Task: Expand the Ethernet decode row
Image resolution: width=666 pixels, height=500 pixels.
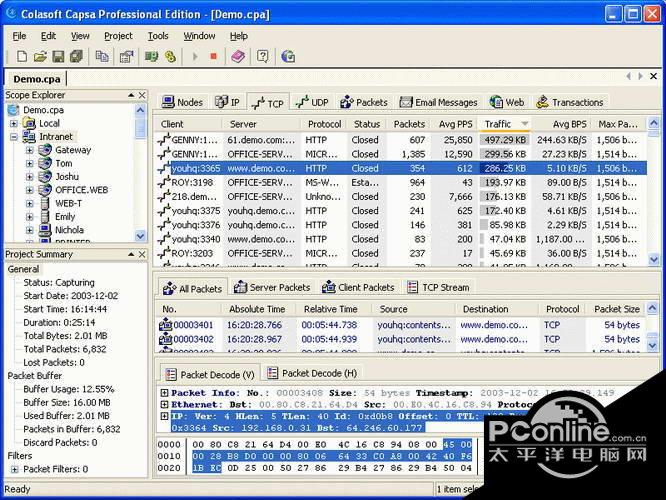Action: coord(164,404)
